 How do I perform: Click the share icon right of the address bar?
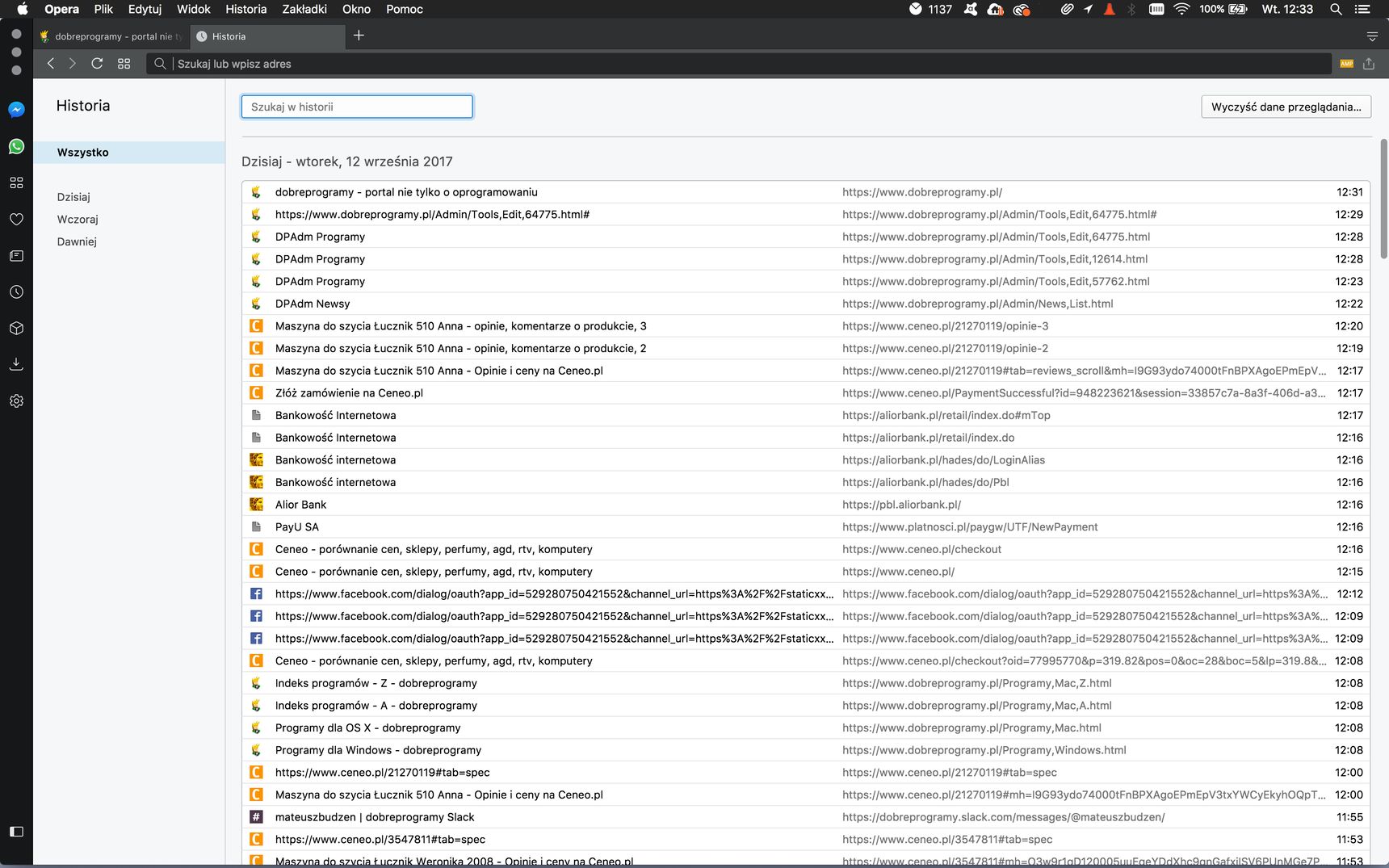click(x=1369, y=63)
